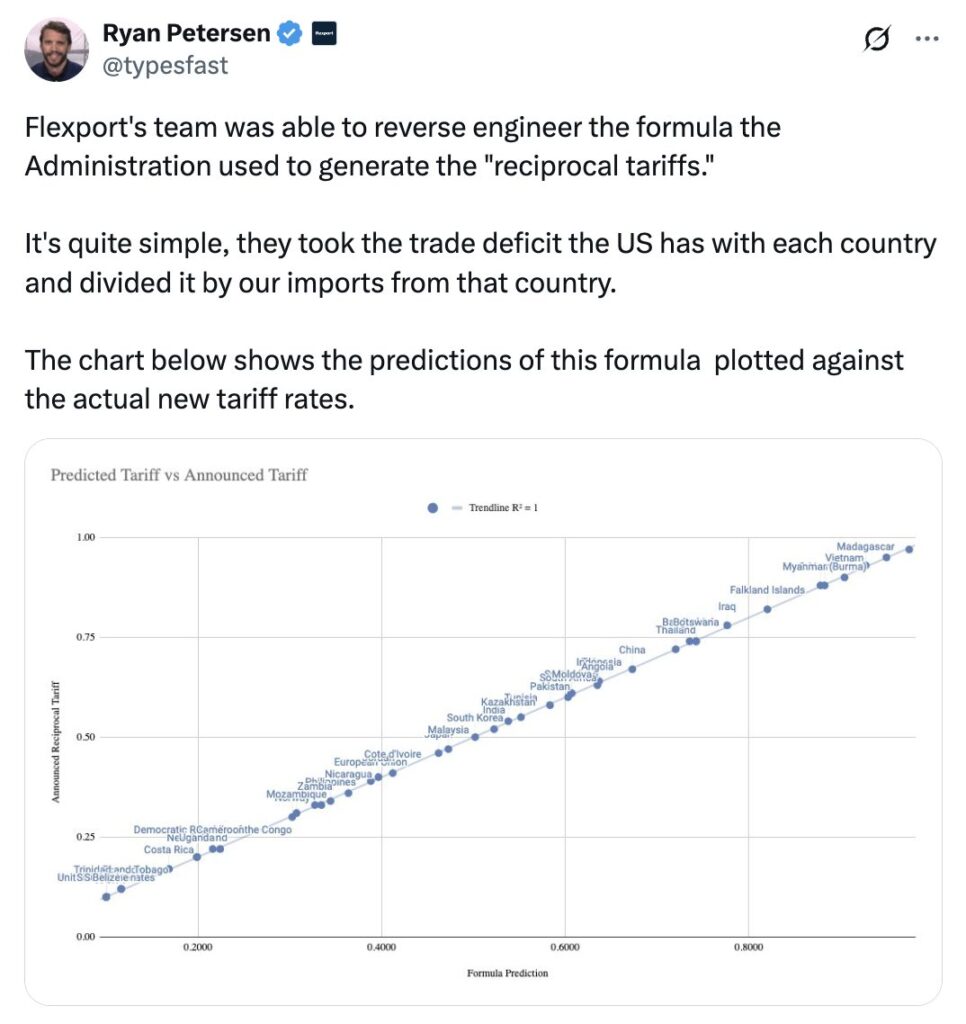Click the legend's blue dot marker

pyautogui.click(x=432, y=508)
